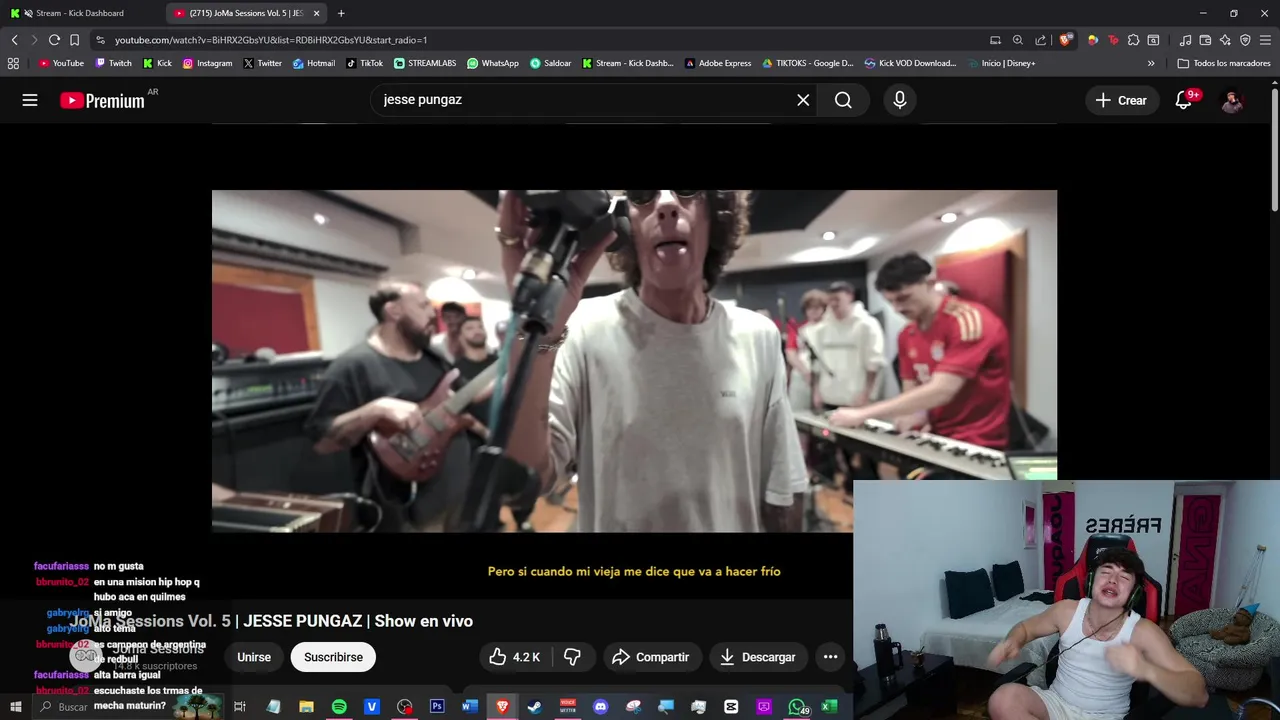Open Leo AI sparkle icon
This screenshot has height=720, width=1280.
click(1225, 40)
